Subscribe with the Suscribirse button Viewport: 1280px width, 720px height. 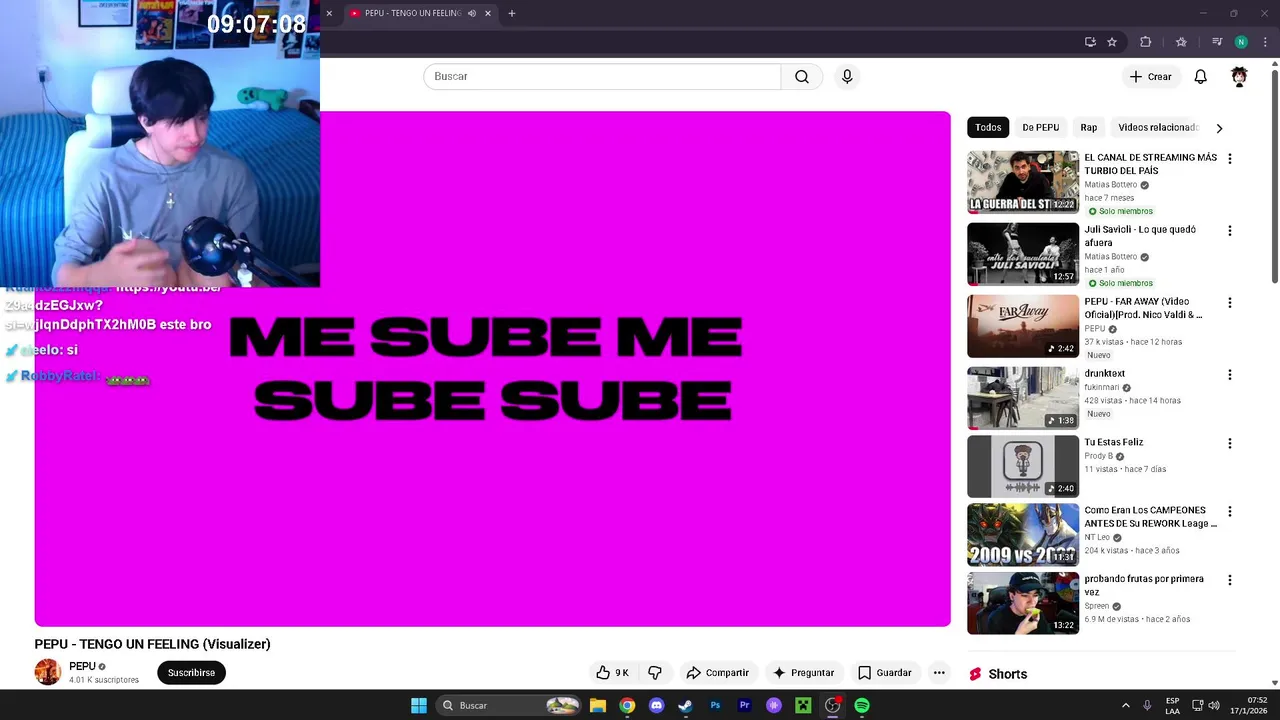191,673
